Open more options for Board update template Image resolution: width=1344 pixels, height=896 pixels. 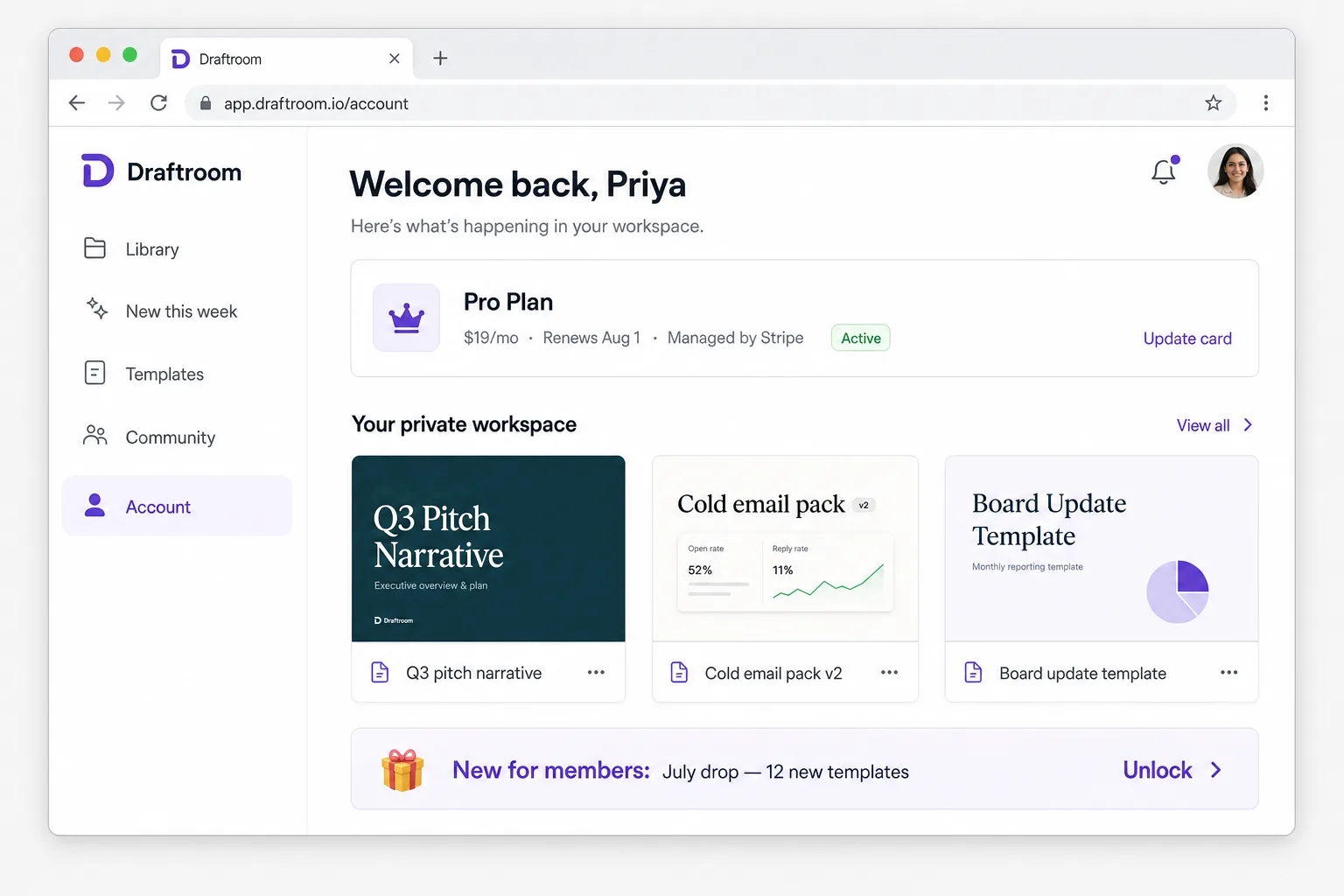(1228, 672)
